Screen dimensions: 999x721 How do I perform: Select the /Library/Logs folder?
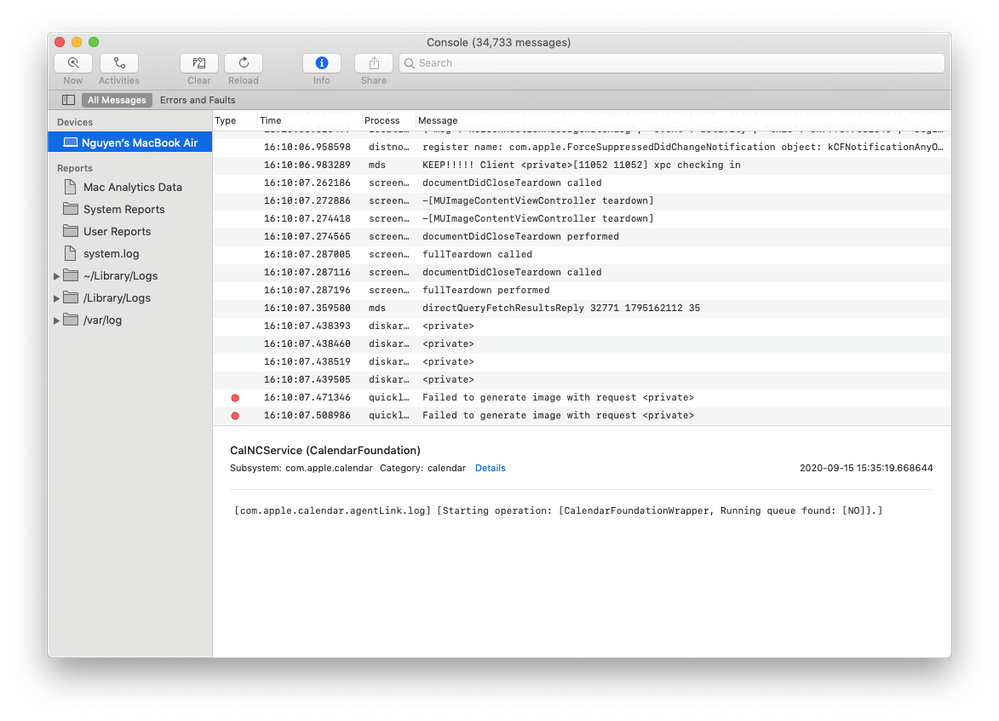117,298
